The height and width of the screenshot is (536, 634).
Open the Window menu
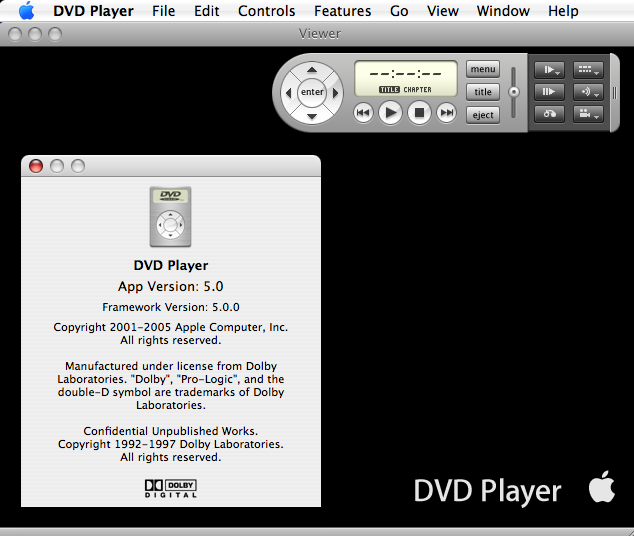point(503,11)
